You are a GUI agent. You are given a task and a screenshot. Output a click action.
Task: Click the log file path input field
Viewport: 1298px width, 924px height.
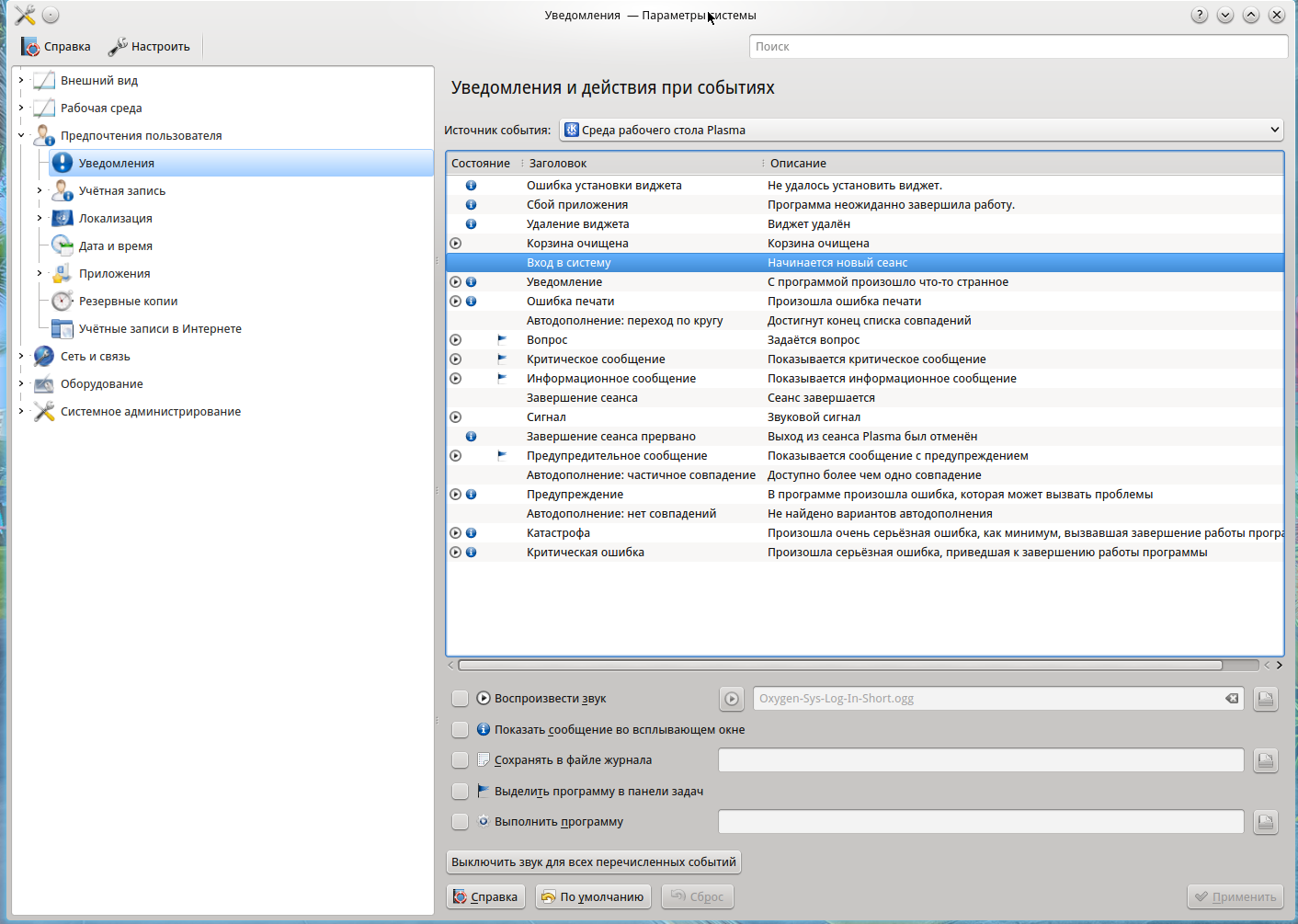[x=981, y=760]
